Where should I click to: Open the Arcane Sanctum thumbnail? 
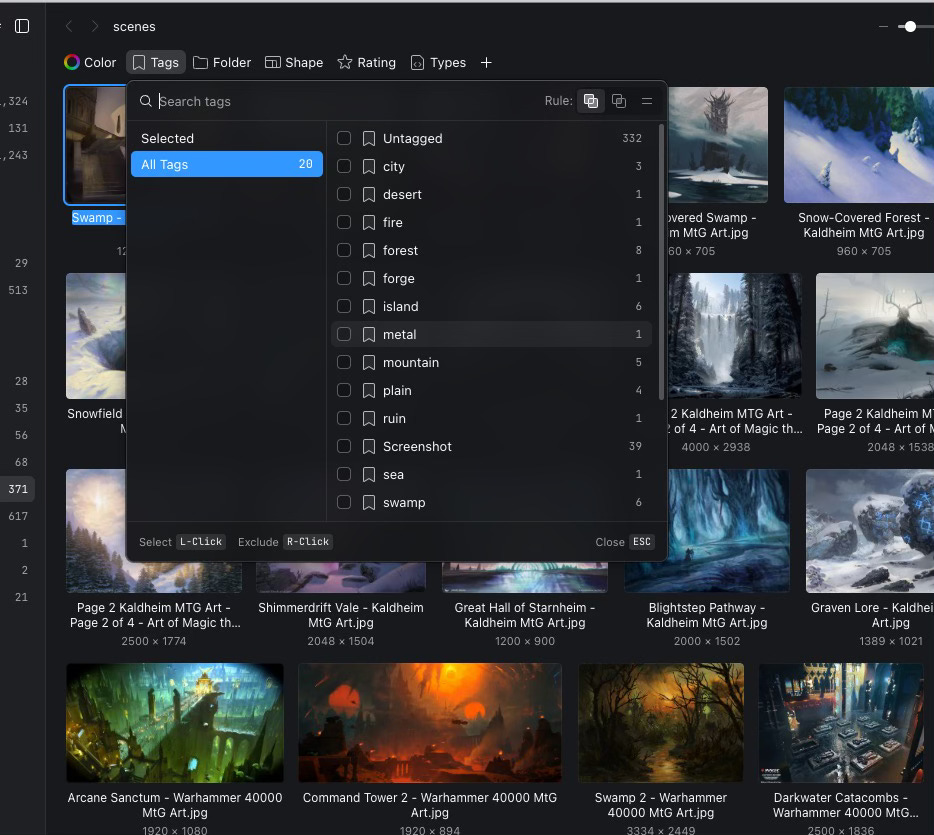[175, 722]
